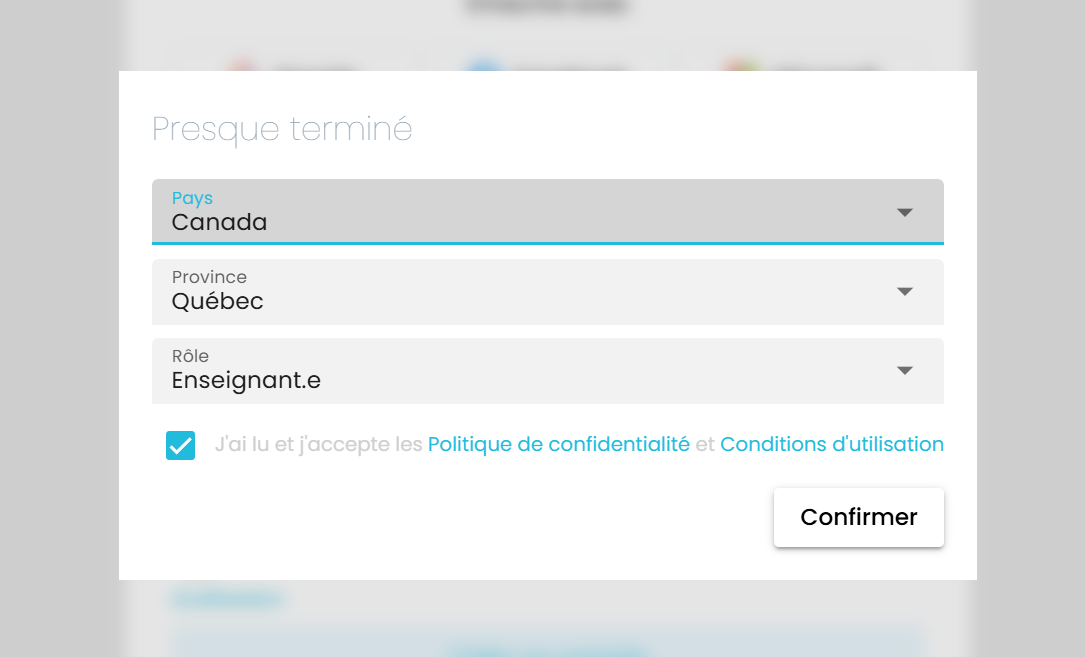The height and width of the screenshot is (657, 1085).
Task: Click the selected value "Canada"
Action: pos(219,222)
